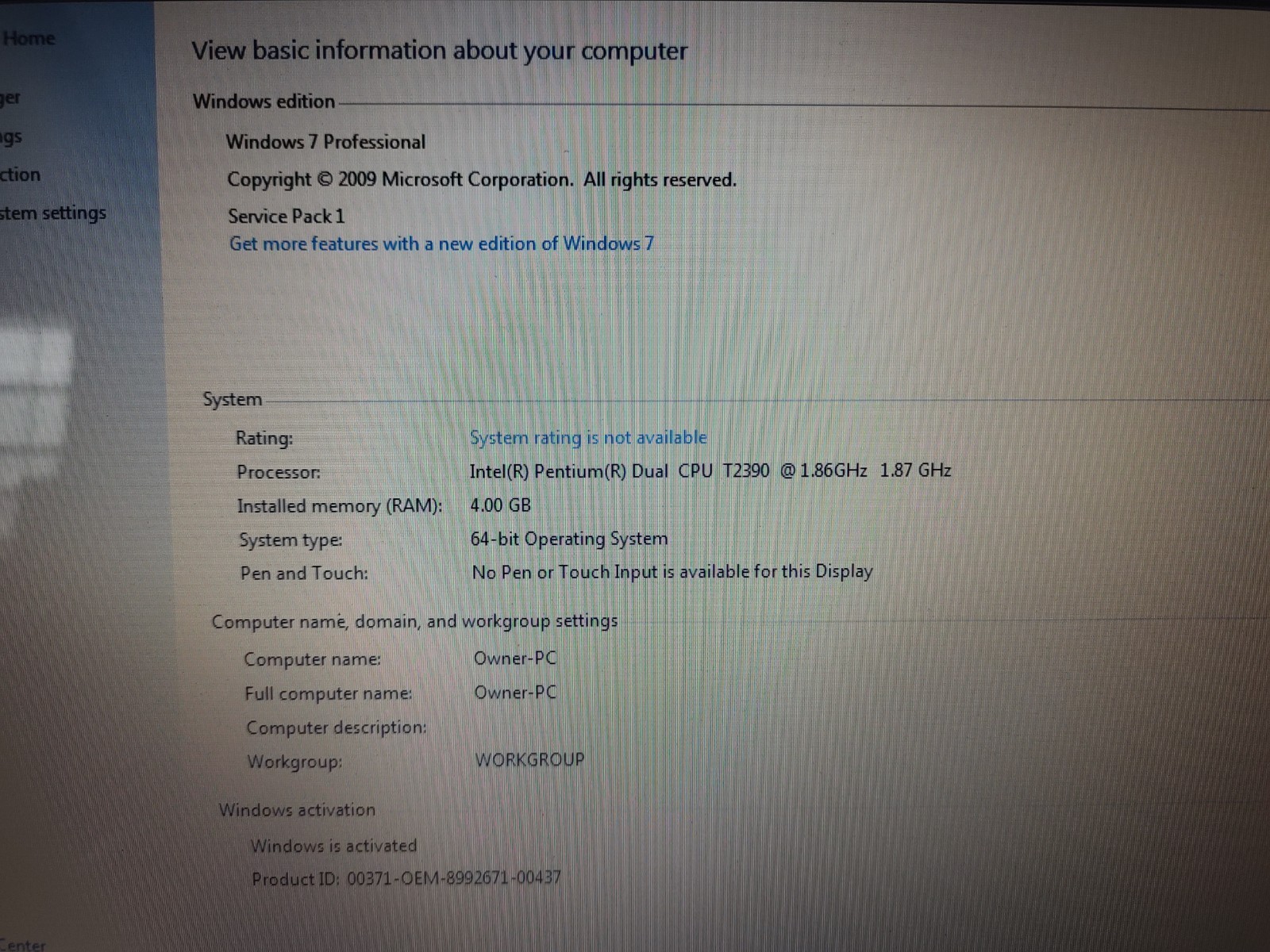Open 'Get more features with a new edition' link
The width and height of the screenshot is (1270, 952).
[x=441, y=244]
